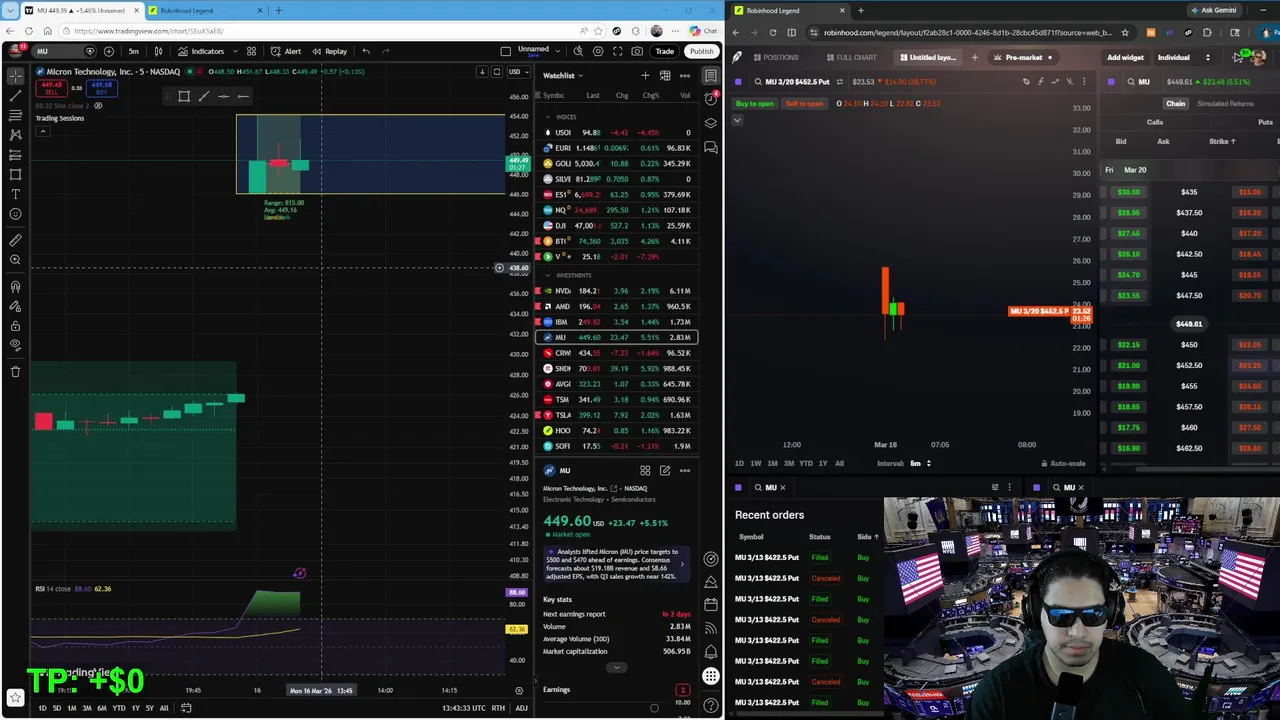The height and width of the screenshot is (720, 1280).
Task: Open the layout templates grid icon
Action: pos(251,51)
